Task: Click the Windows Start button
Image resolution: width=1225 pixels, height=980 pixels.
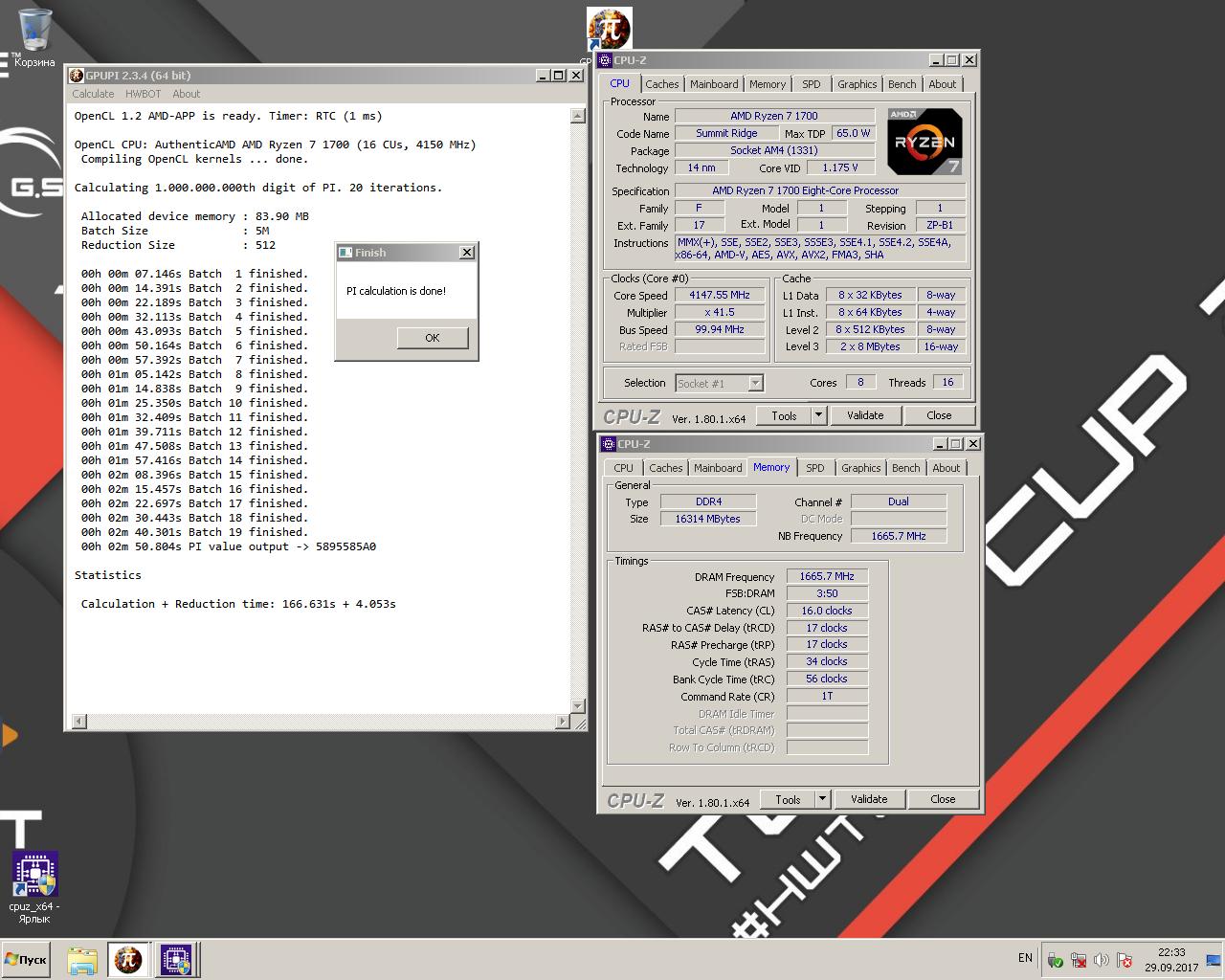Action: [26, 959]
